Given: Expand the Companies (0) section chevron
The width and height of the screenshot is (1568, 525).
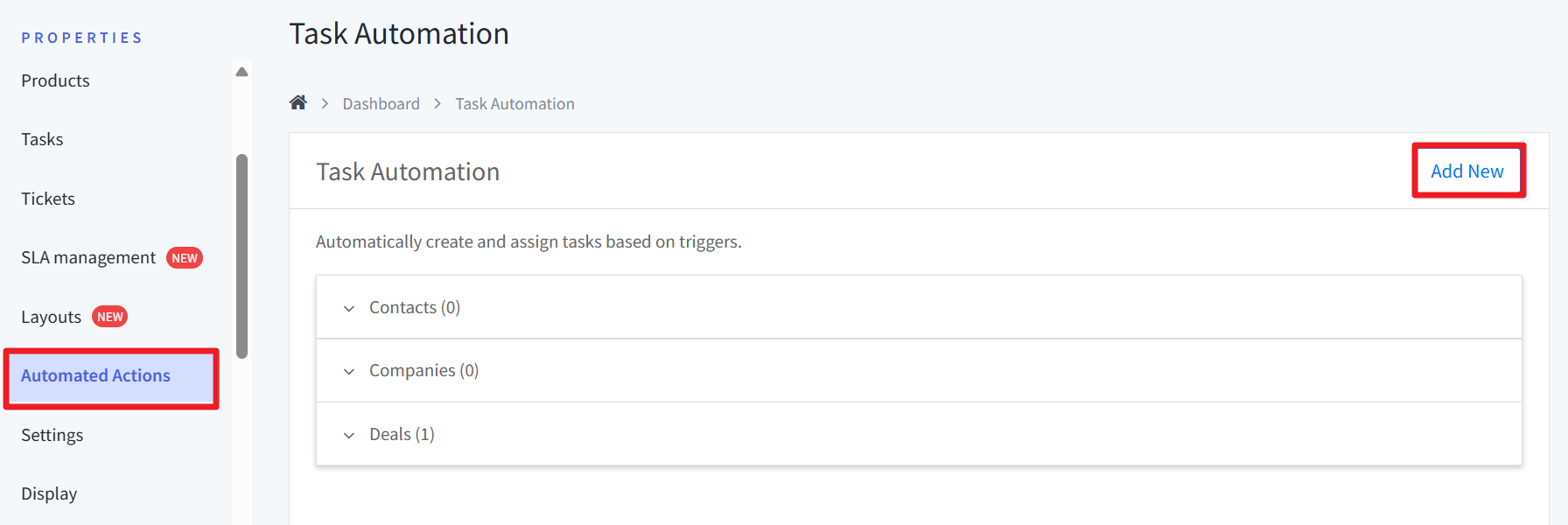Looking at the screenshot, I should tap(349, 371).
